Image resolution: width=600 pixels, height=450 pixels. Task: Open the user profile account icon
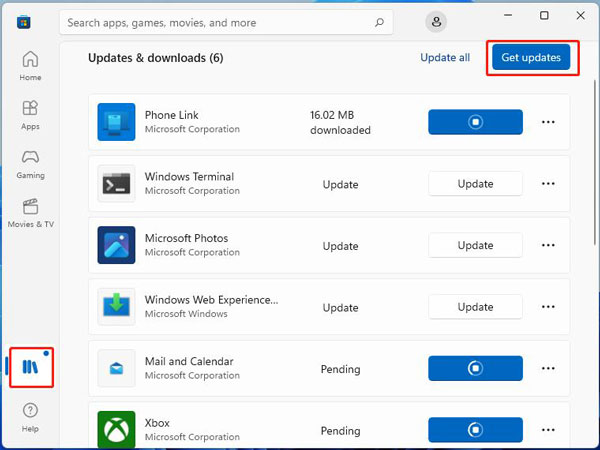pos(436,22)
